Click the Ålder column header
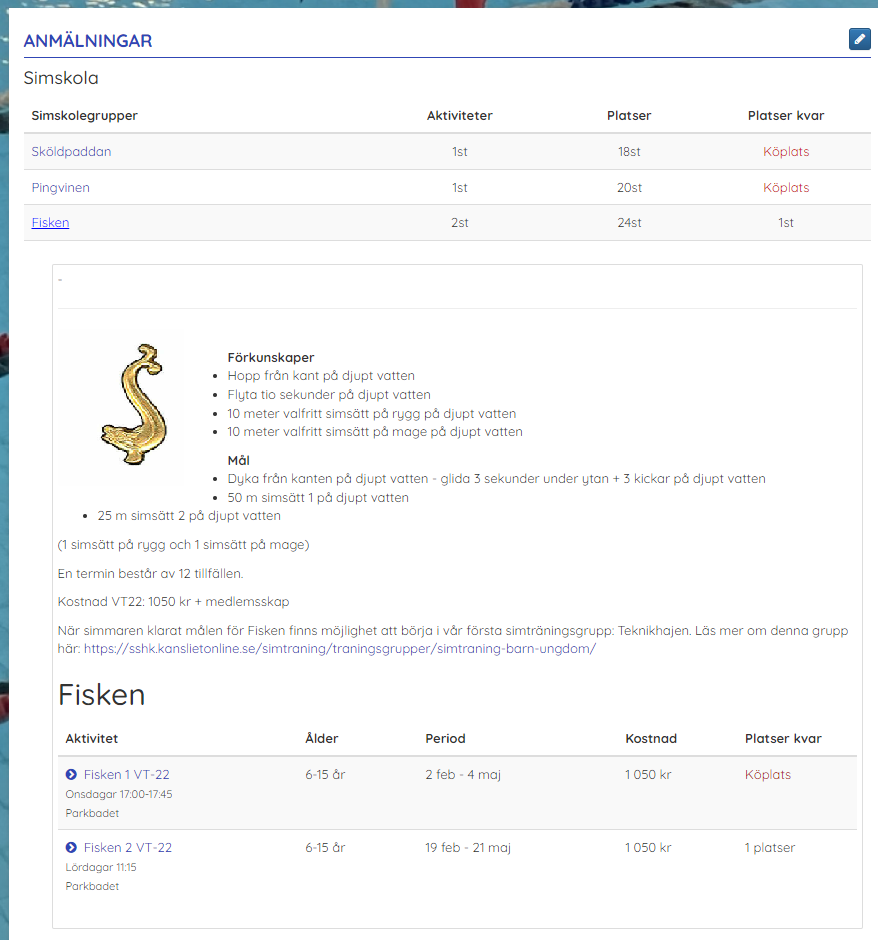 point(322,739)
